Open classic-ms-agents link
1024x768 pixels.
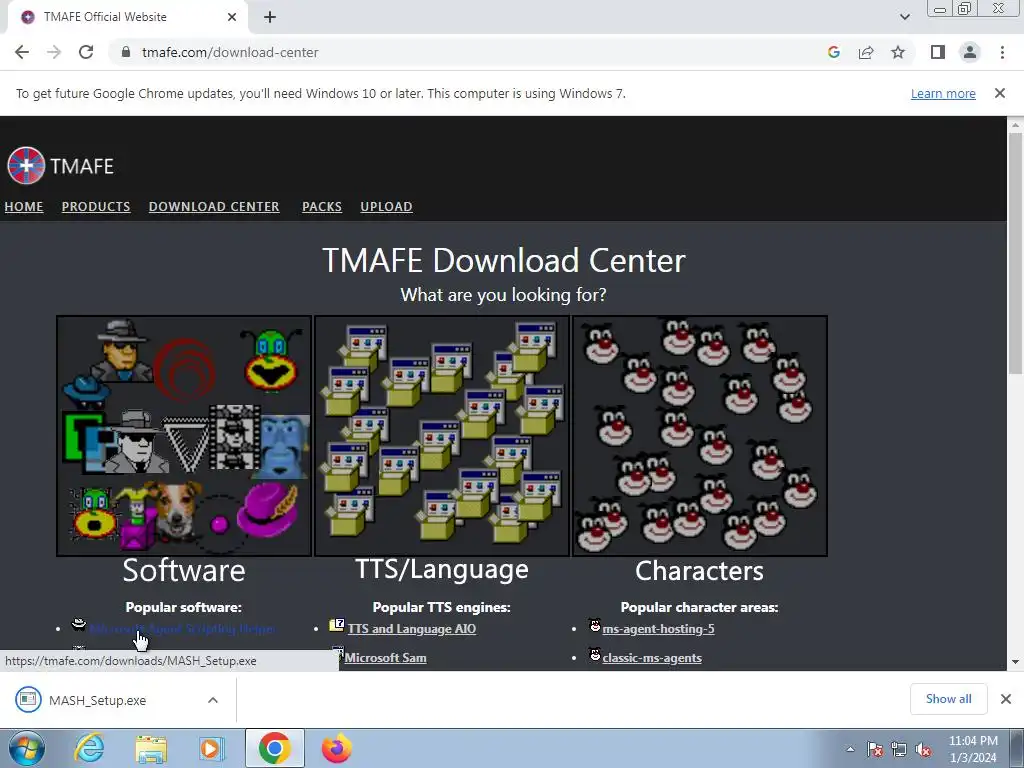point(652,658)
